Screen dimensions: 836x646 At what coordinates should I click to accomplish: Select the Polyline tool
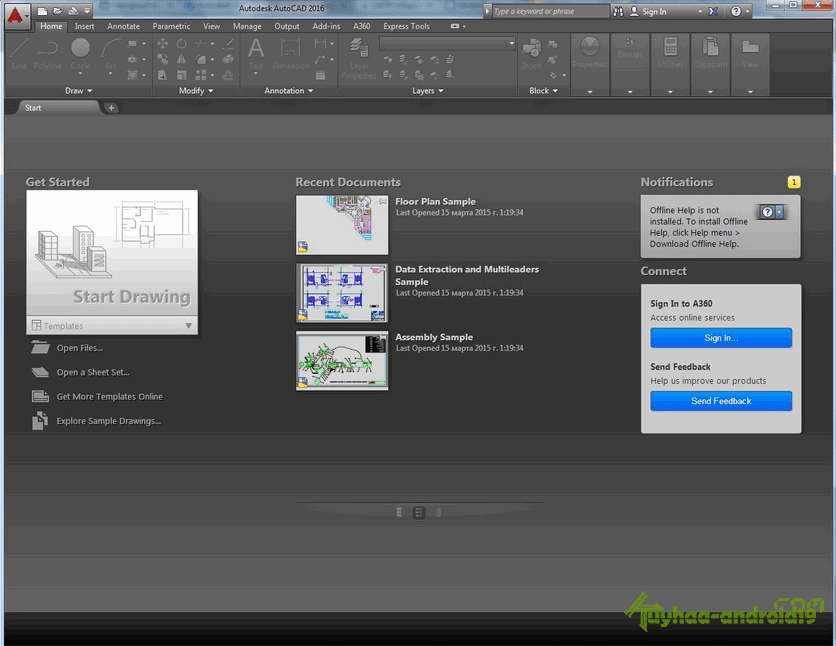(47, 54)
